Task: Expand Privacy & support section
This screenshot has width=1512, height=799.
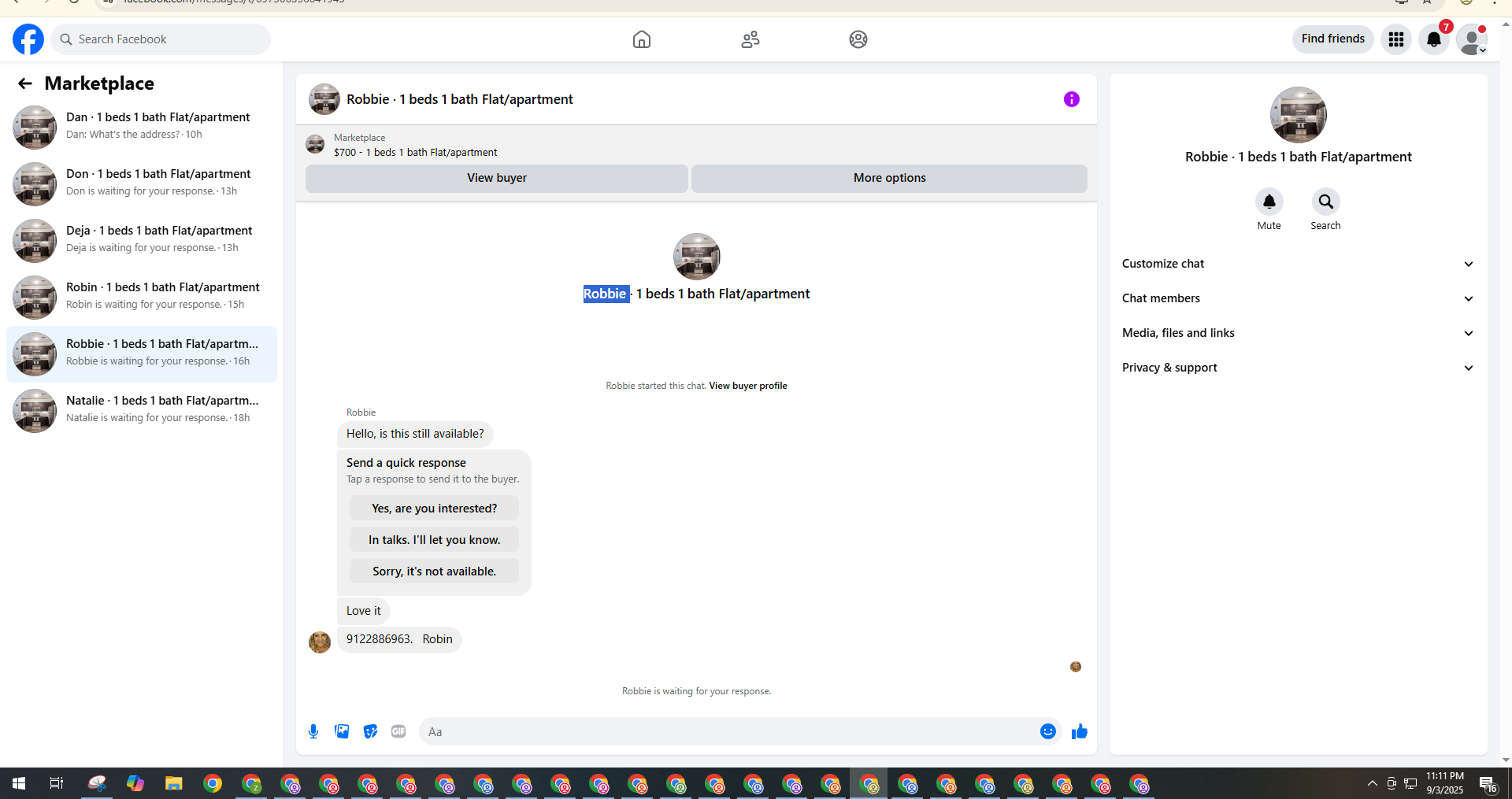Action: click(1299, 368)
